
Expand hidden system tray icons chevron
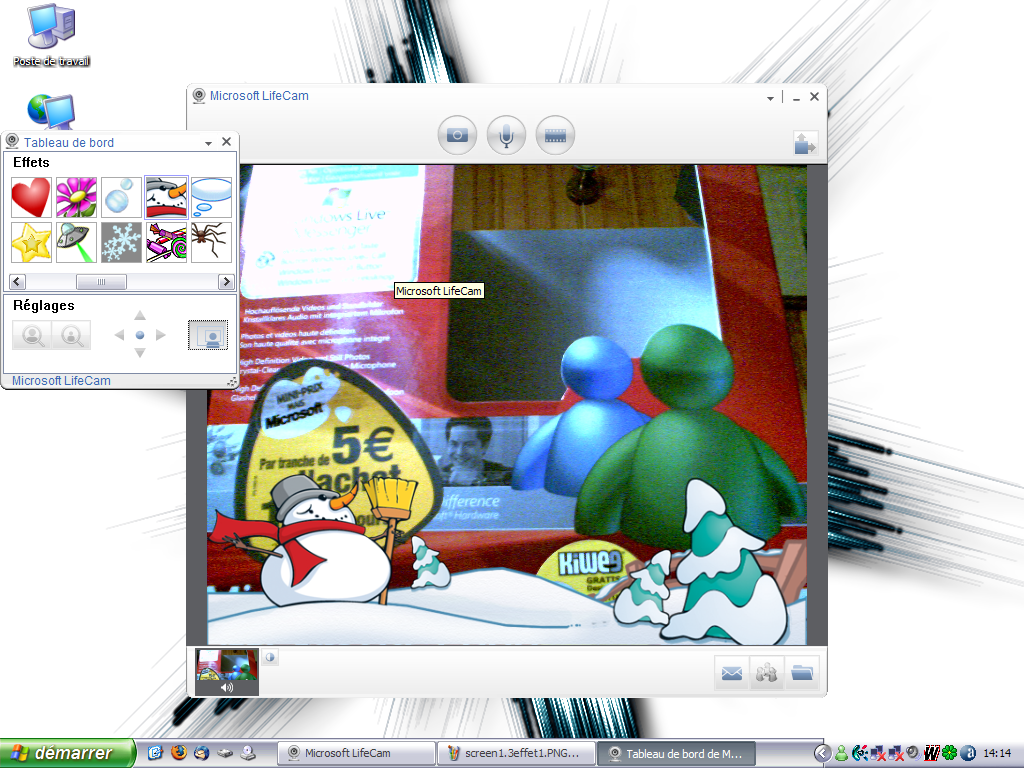tap(823, 754)
